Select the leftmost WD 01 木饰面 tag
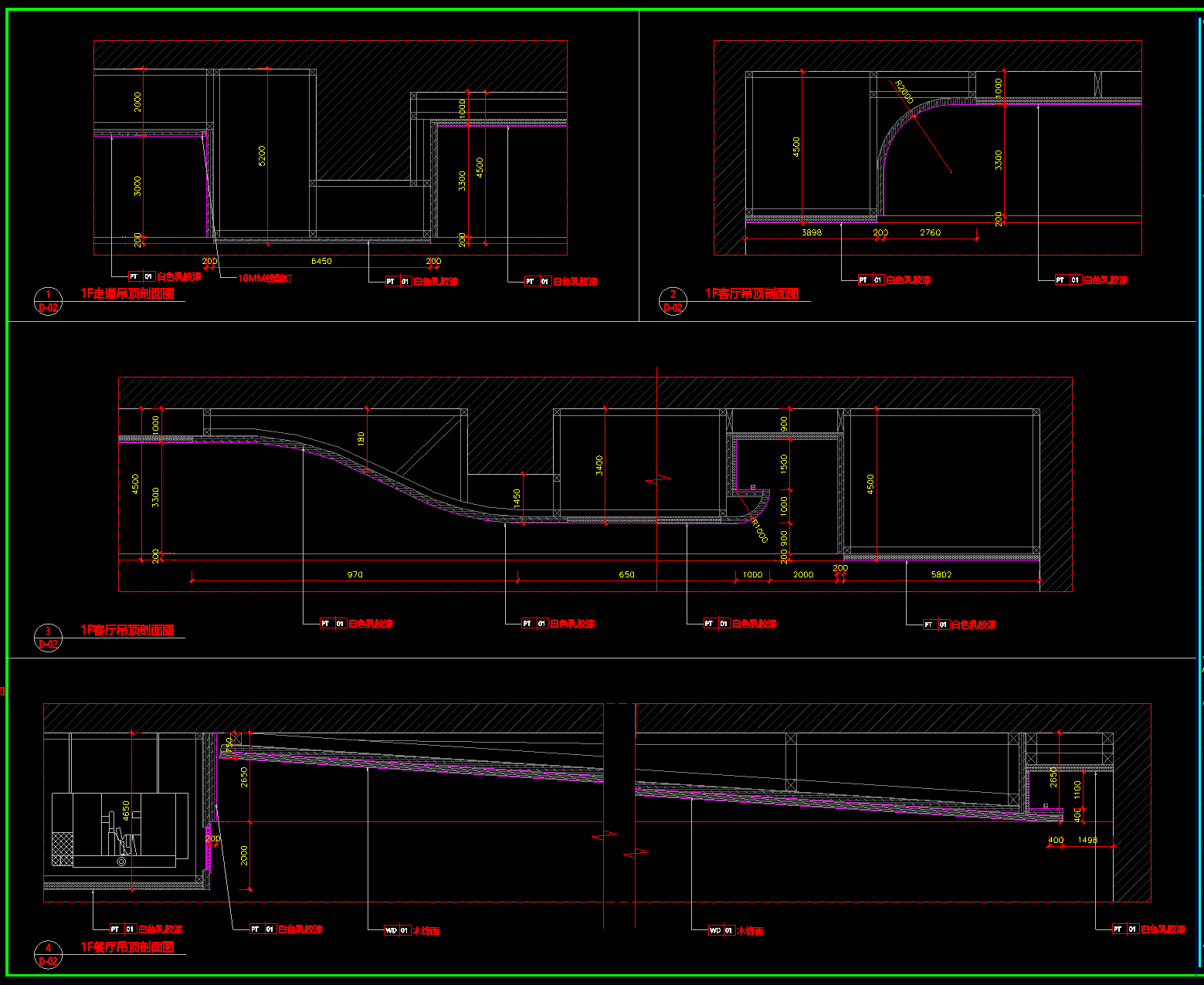This screenshot has height=985, width=1204. (412, 931)
